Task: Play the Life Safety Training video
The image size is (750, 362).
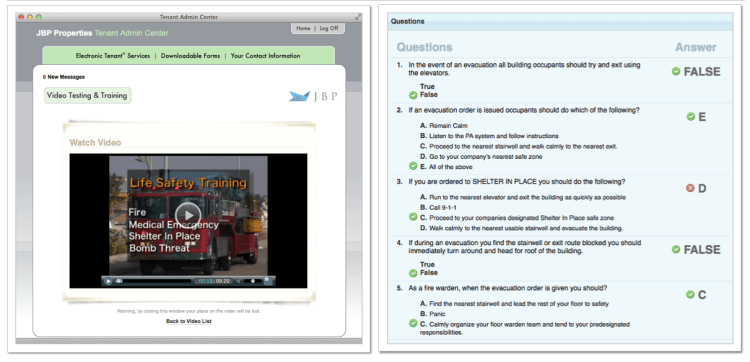Action: 188,214
